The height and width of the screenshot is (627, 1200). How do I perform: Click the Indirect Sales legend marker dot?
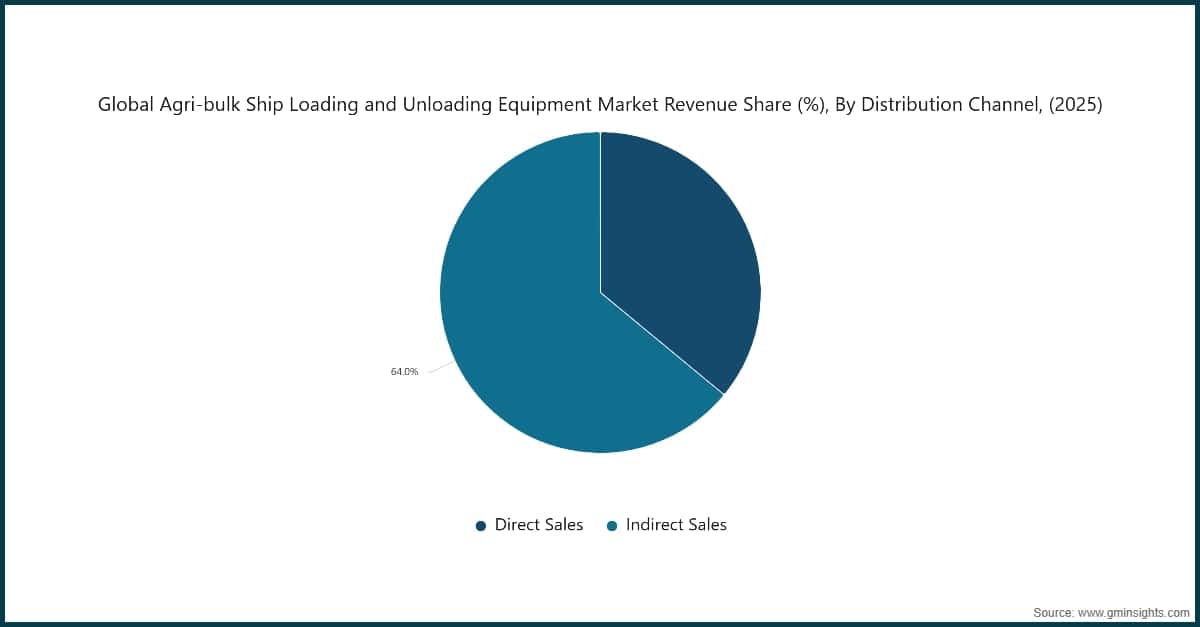pos(611,524)
